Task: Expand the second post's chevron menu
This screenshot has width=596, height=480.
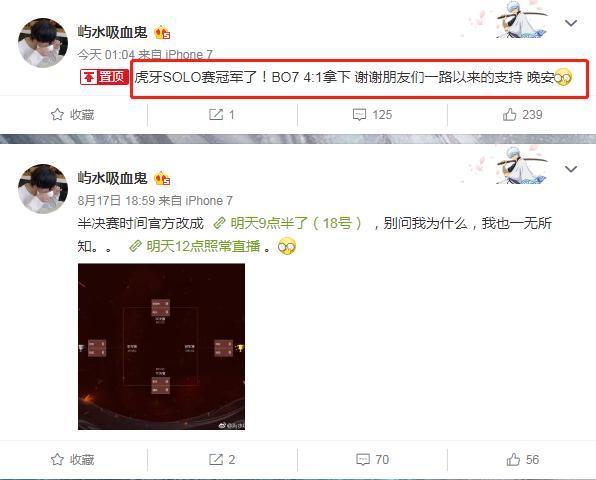Action: pyautogui.click(x=571, y=169)
